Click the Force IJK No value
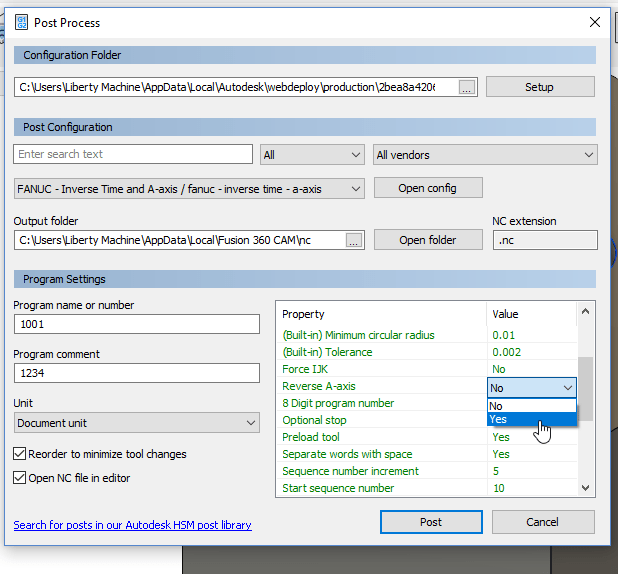Screen dimensions: 618x574 pos(499,369)
